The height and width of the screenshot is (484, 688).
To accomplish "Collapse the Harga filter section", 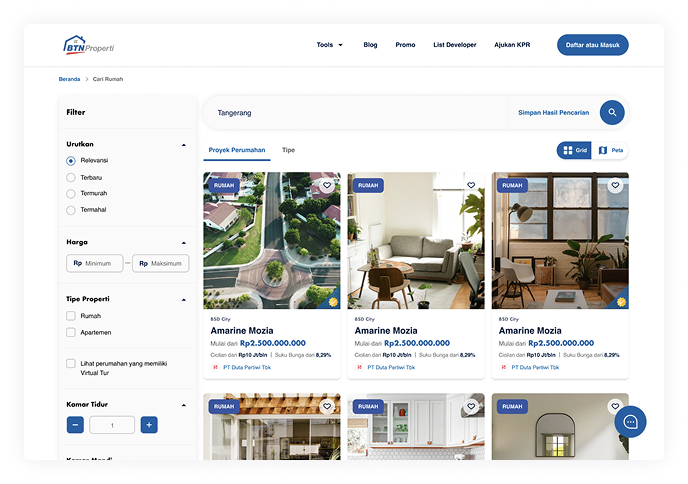I will [183, 242].
